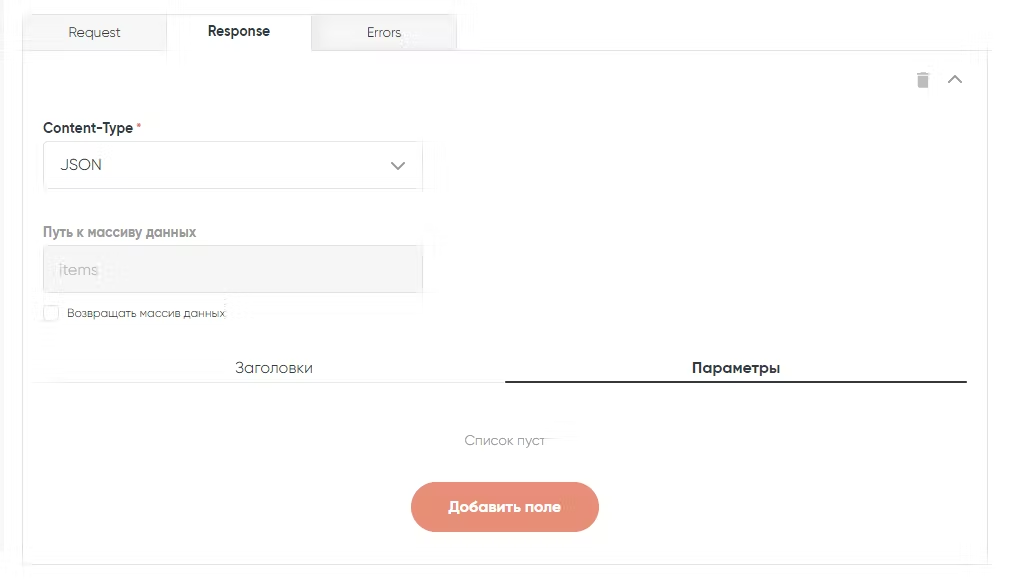Click the Список пуст empty list message
The width and height of the screenshot is (1018, 582).
click(x=505, y=440)
